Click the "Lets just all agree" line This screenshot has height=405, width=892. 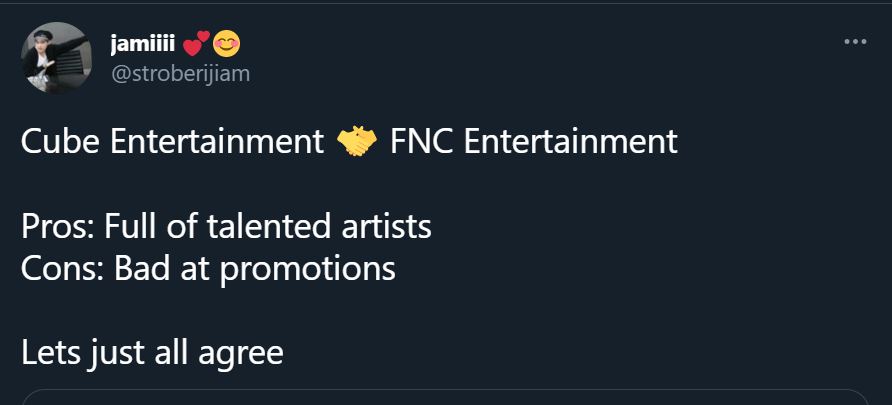tap(152, 353)
